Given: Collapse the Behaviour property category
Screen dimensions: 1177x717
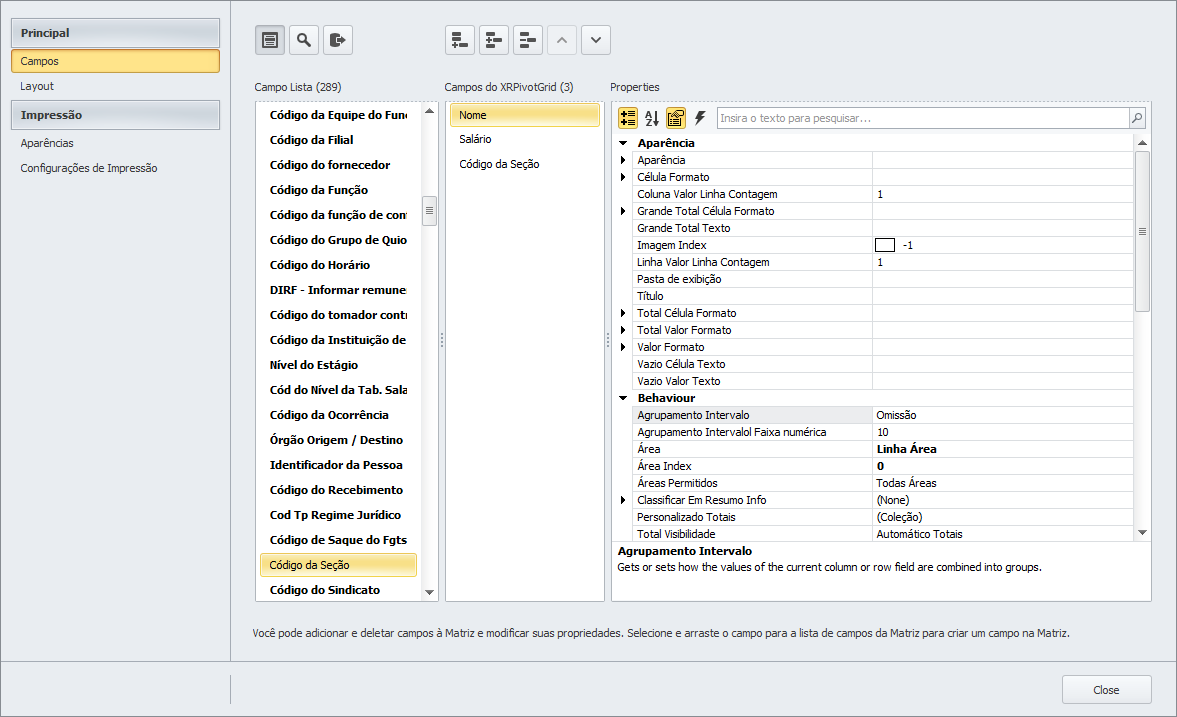Looking at the screenshot, I should [x=623, y=398].
